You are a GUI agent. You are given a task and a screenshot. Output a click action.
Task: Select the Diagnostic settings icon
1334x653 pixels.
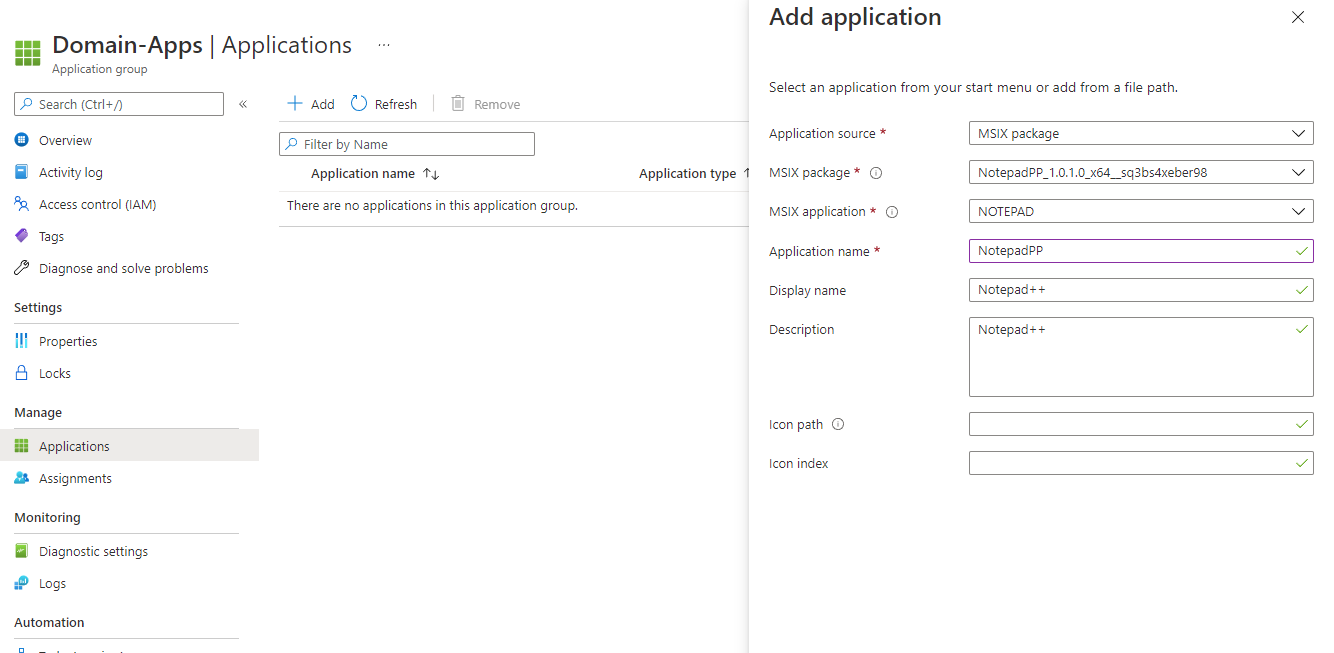click(x=21, y=550)
